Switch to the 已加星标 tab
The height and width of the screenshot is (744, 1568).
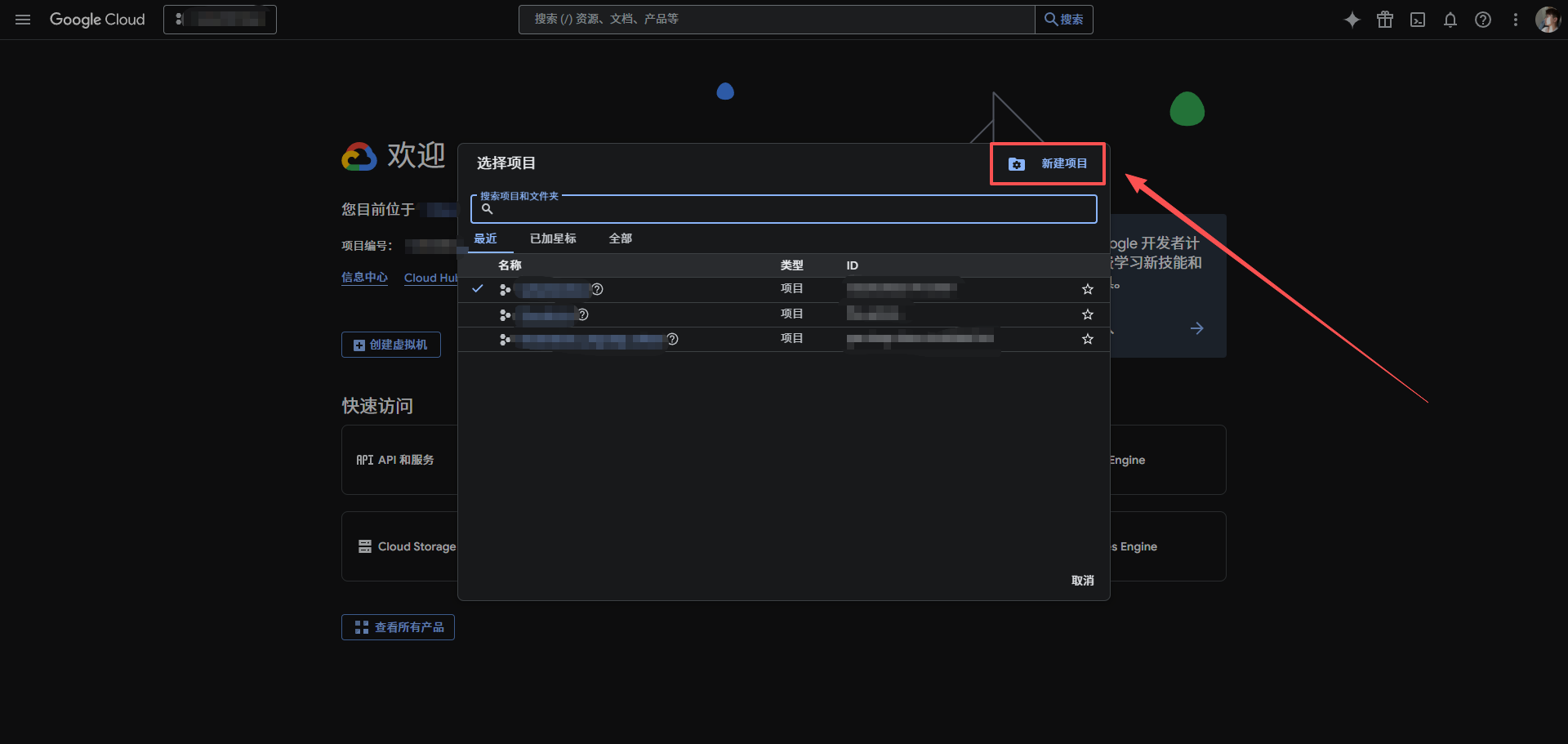553,238
